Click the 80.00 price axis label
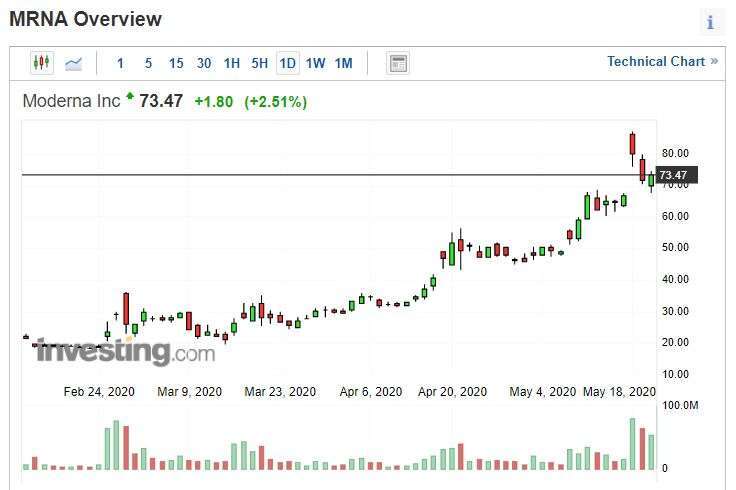The height and width of the screenshot is (490, 736). point(675,153)
